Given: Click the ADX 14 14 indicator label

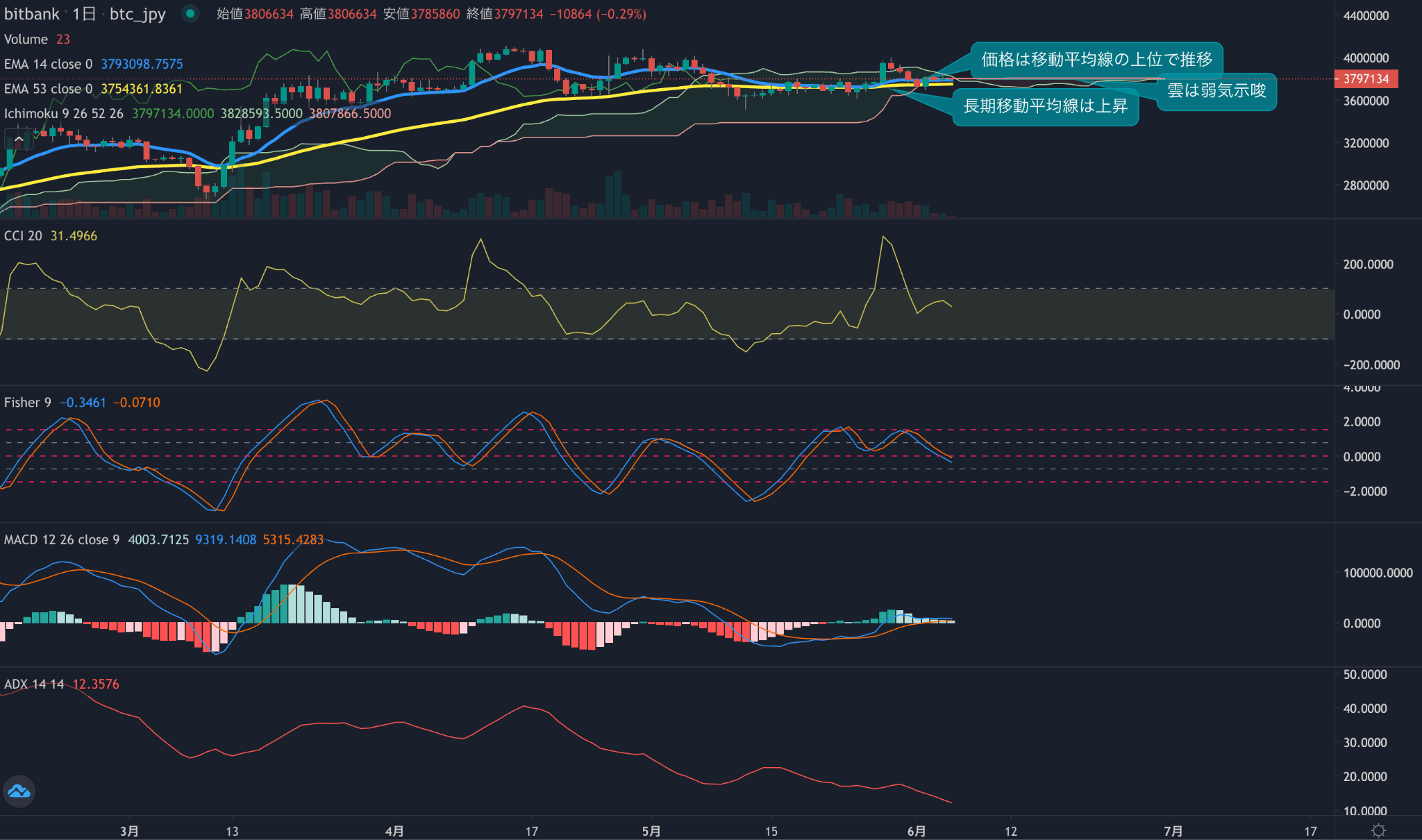Looking at the screenshot, I should click(33, 684).
